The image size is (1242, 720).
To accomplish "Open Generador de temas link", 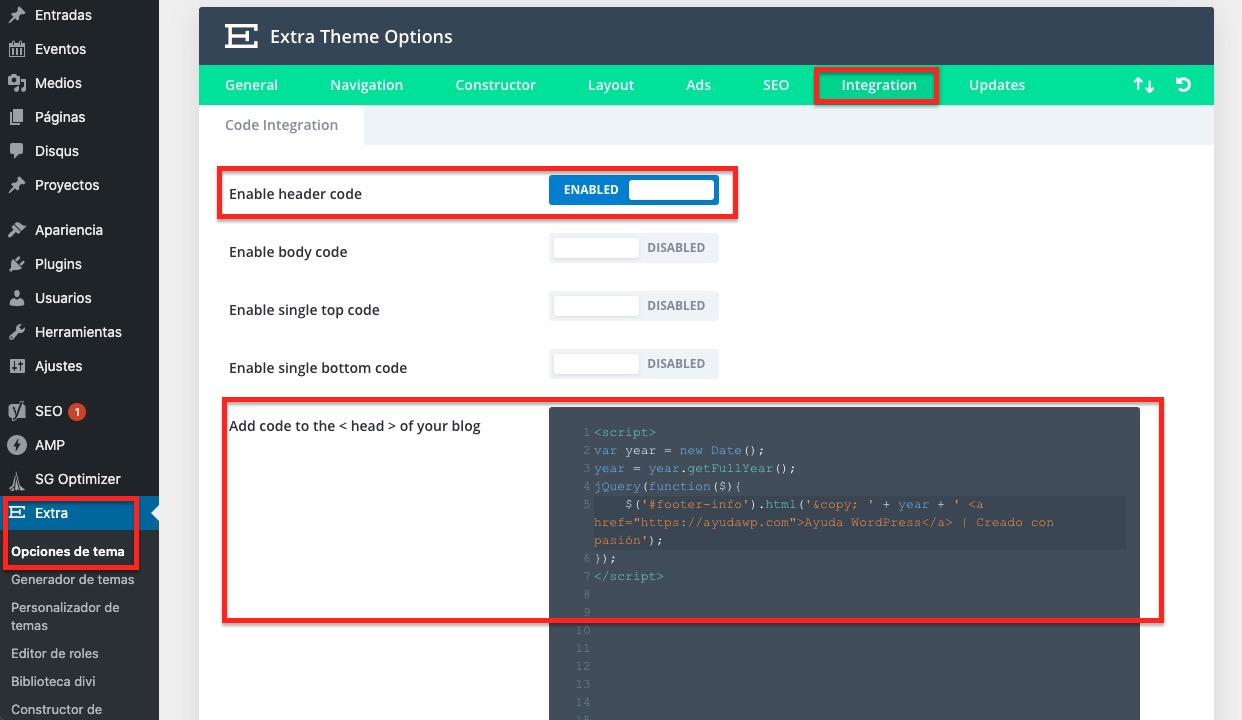I will pos(72,579).
